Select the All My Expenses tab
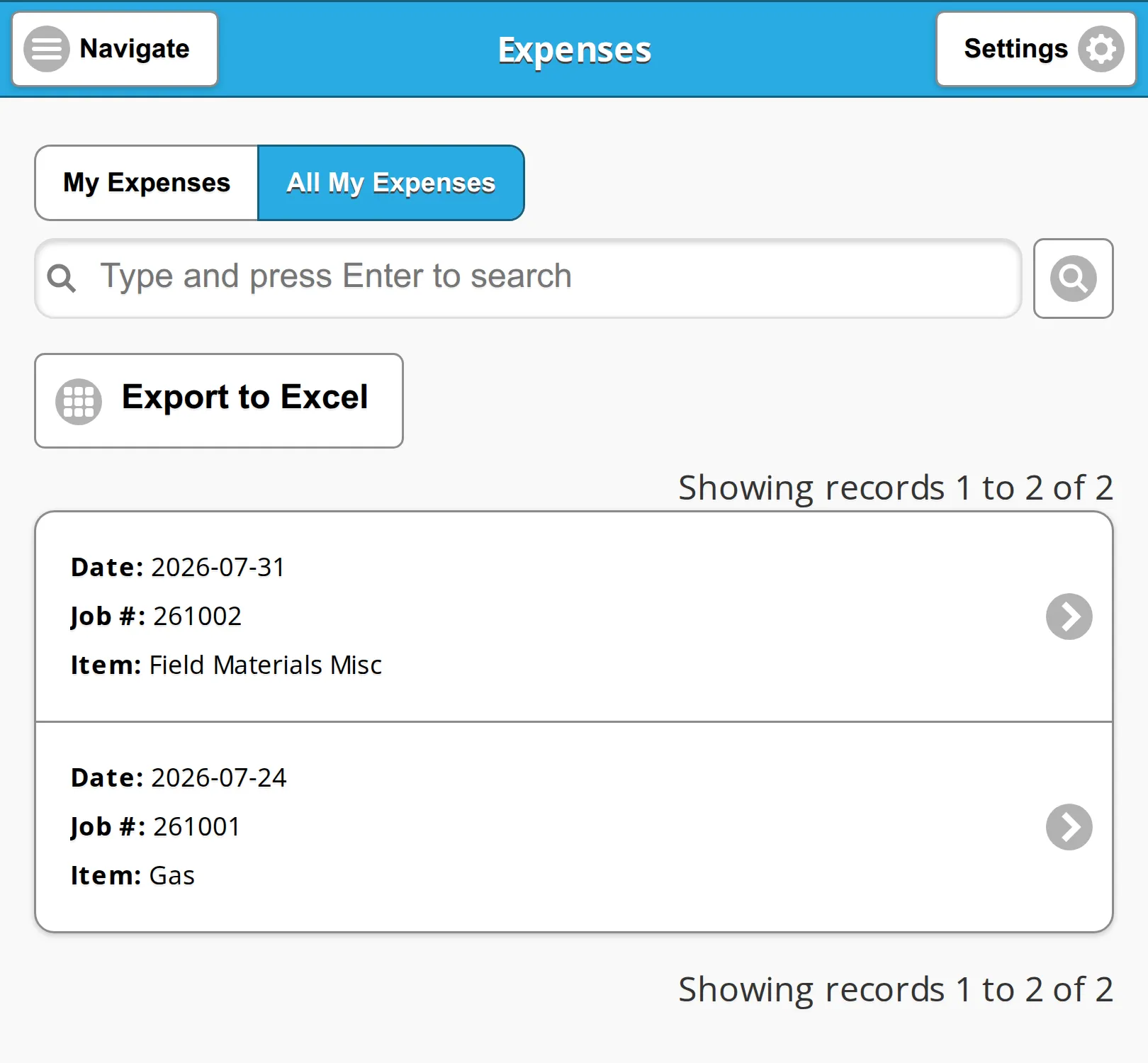1148x1063 pixels. click(391, 183)
